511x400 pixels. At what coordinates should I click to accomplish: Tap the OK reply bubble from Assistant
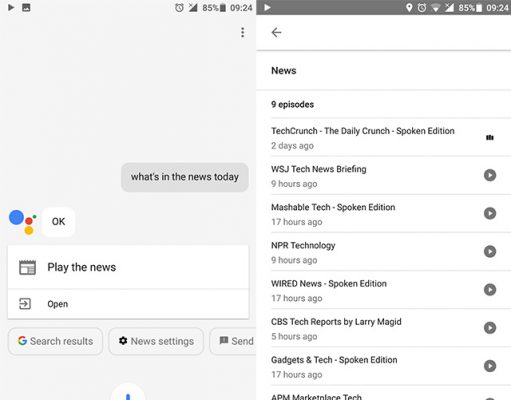coord(58,222)
